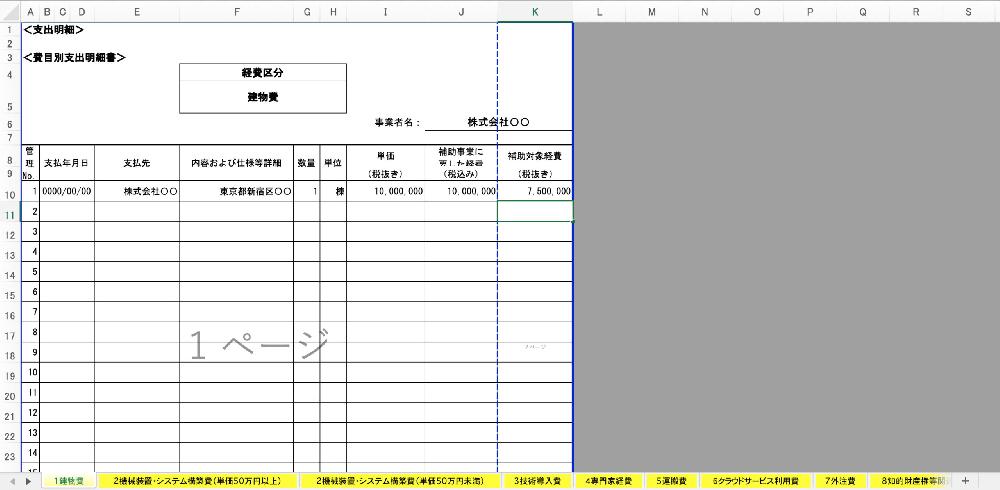Click management No. 13 cell

(31, 433)
